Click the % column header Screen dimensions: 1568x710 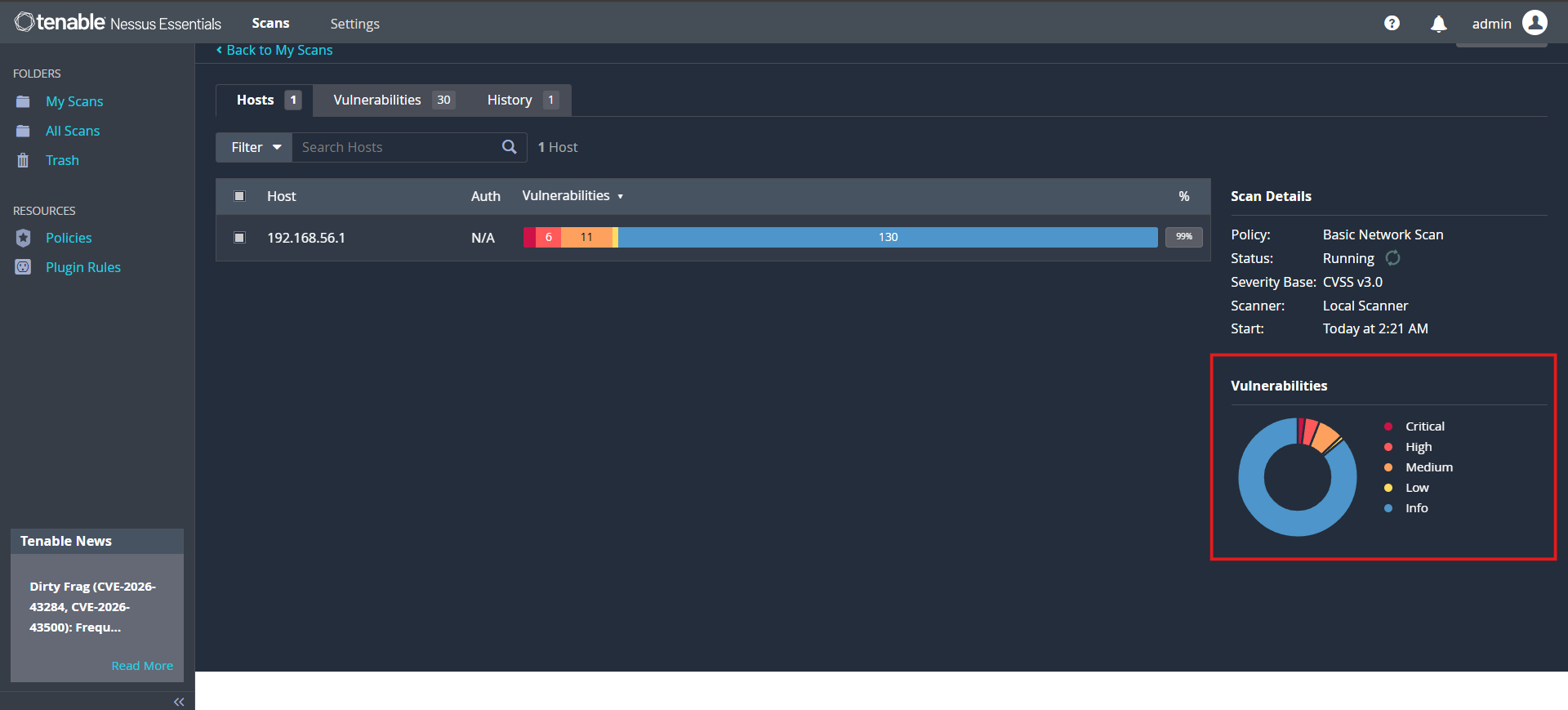(1184, 196)
